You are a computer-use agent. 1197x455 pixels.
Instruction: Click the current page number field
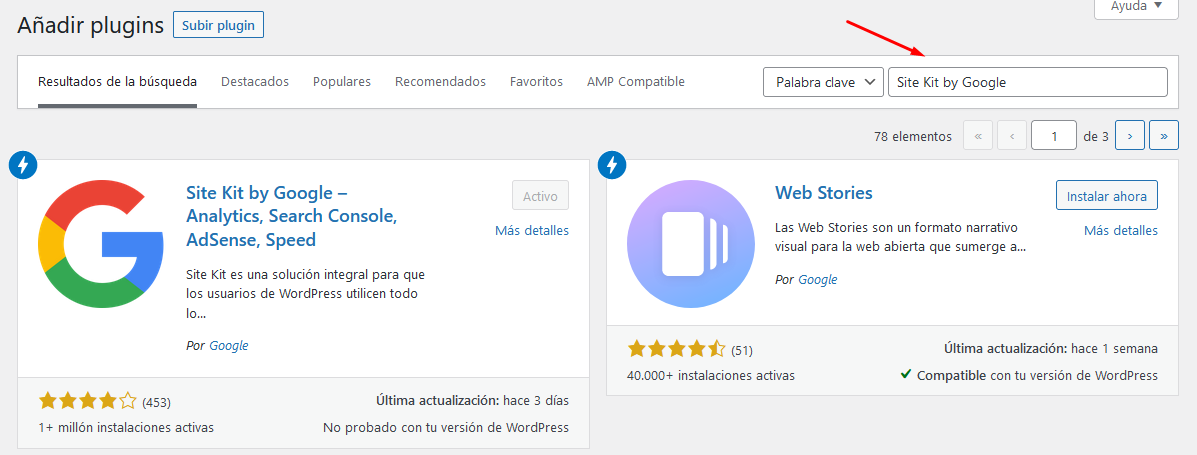click(x=1054, y=136)
